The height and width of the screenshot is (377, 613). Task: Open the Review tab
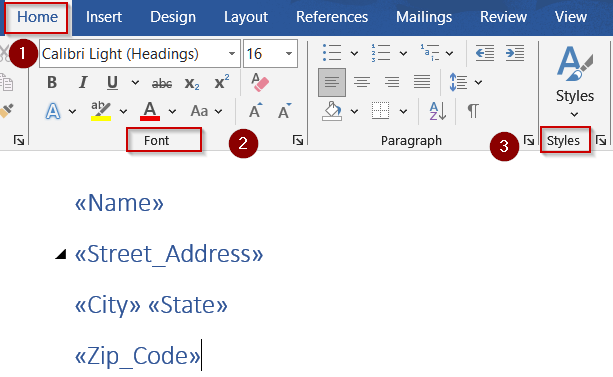coord(503,17)
